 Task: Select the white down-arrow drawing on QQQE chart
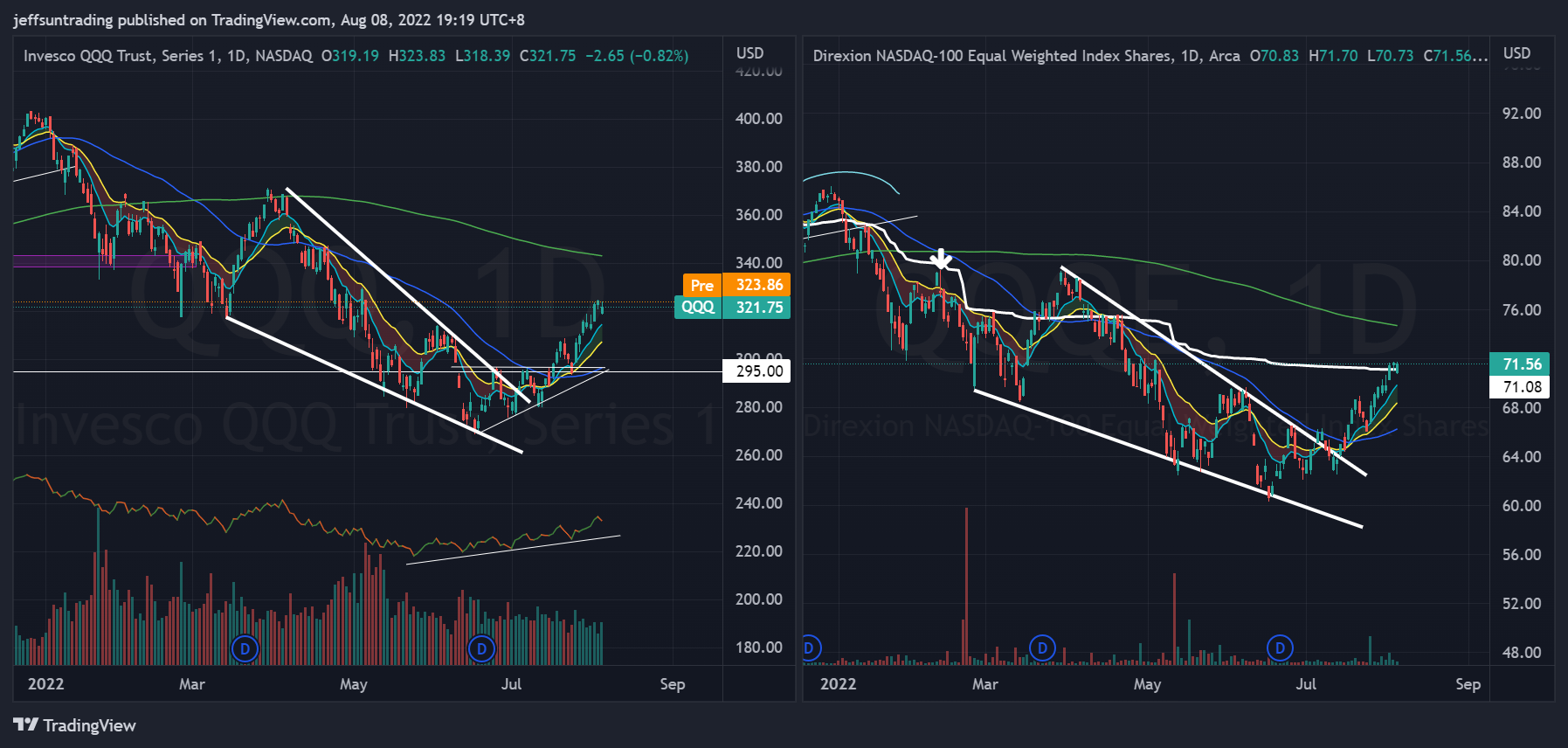point(941,259)
